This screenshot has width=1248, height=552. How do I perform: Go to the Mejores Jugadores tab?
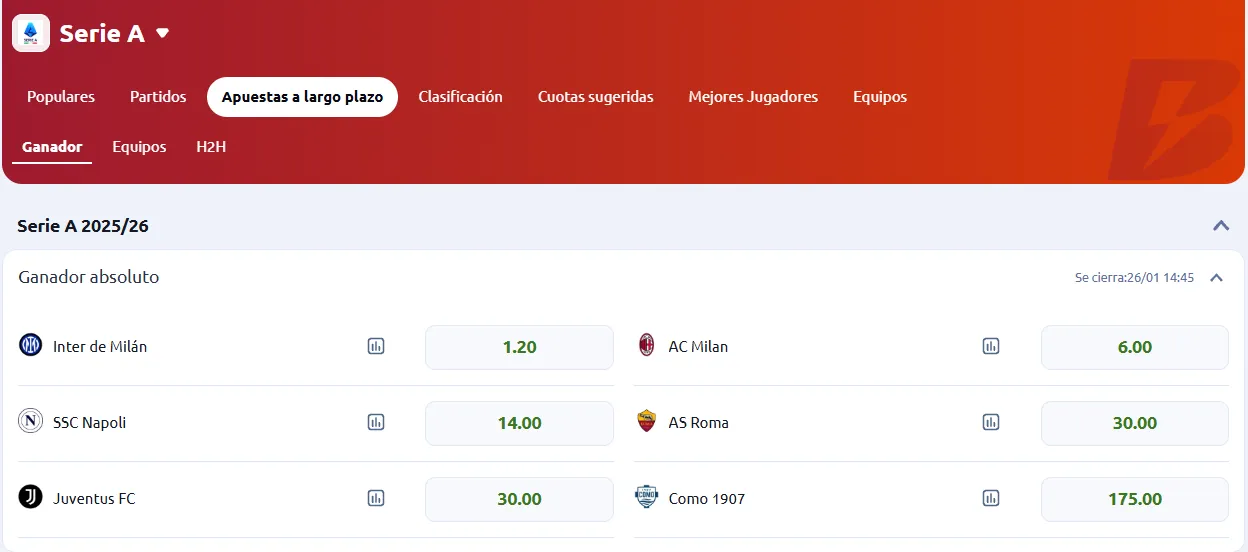tap(753, 97)
